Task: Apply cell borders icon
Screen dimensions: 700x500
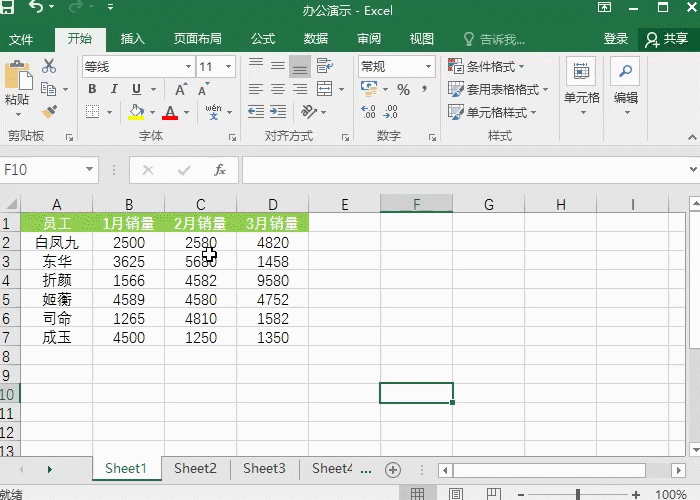Action: pos(92,112)
